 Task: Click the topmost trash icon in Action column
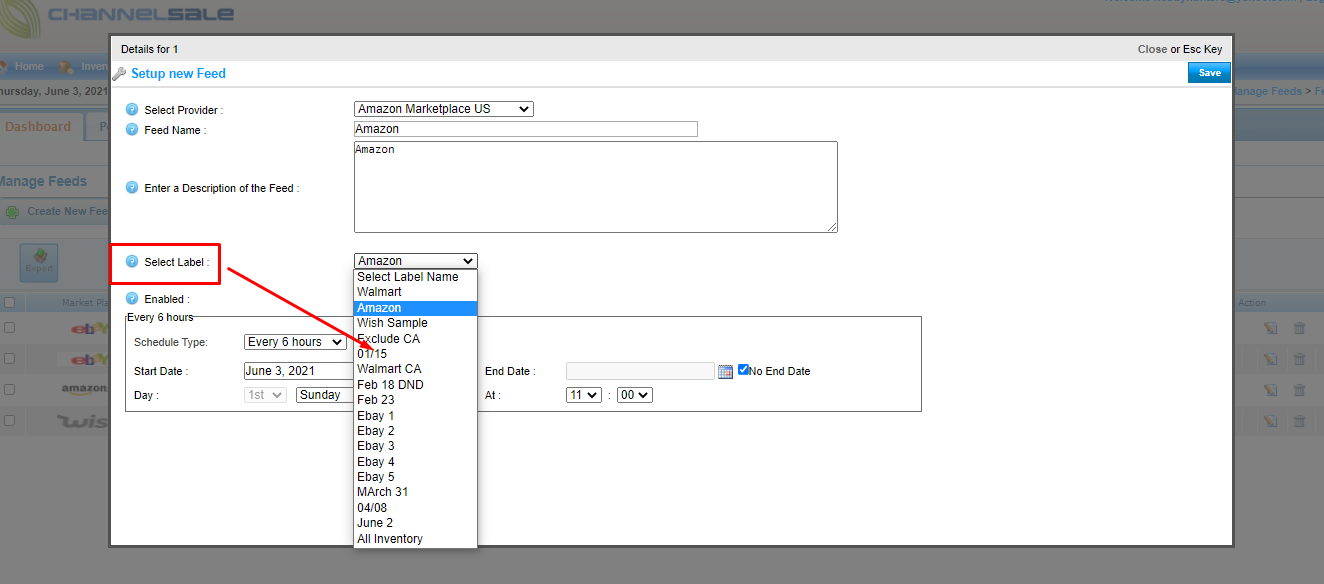(x=1299, y=328)
